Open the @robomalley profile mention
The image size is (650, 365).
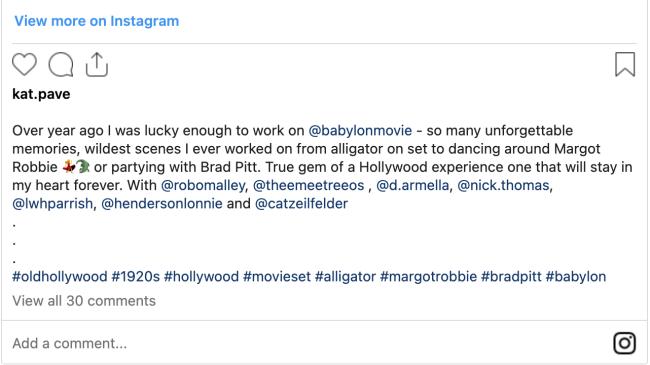[x=203, y=185]
